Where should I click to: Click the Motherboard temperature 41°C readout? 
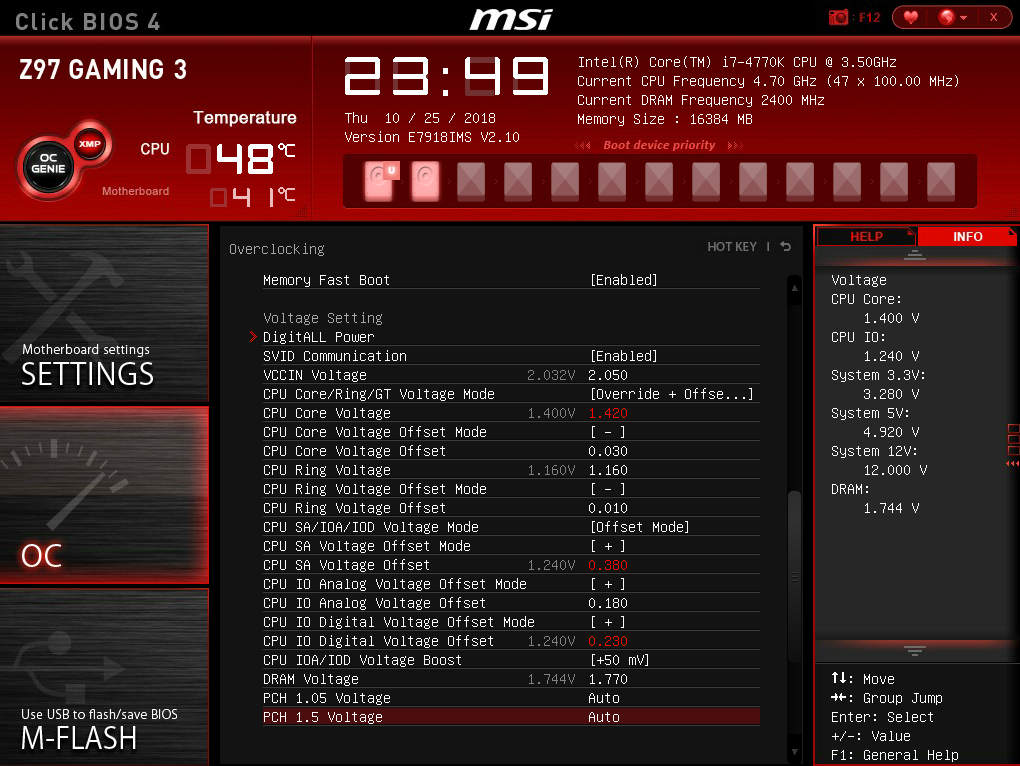pyautogui.click(x=252, y=196)
